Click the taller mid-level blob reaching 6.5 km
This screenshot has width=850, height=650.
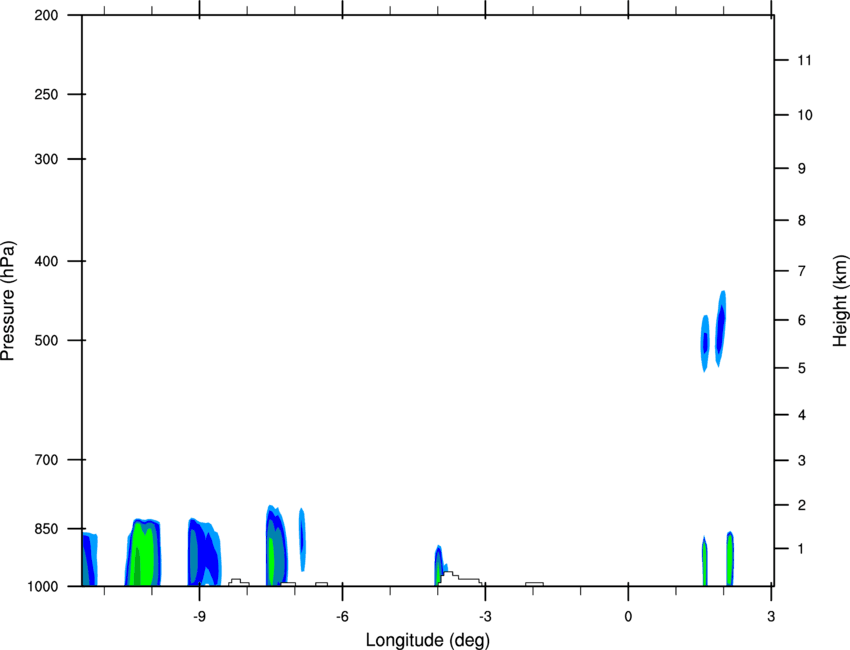point(720,329)
